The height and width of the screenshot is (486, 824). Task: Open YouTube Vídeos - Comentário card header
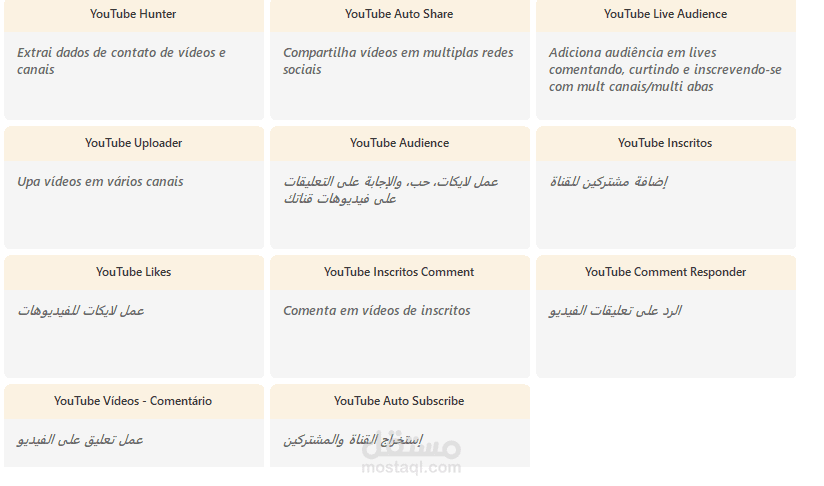133,401
